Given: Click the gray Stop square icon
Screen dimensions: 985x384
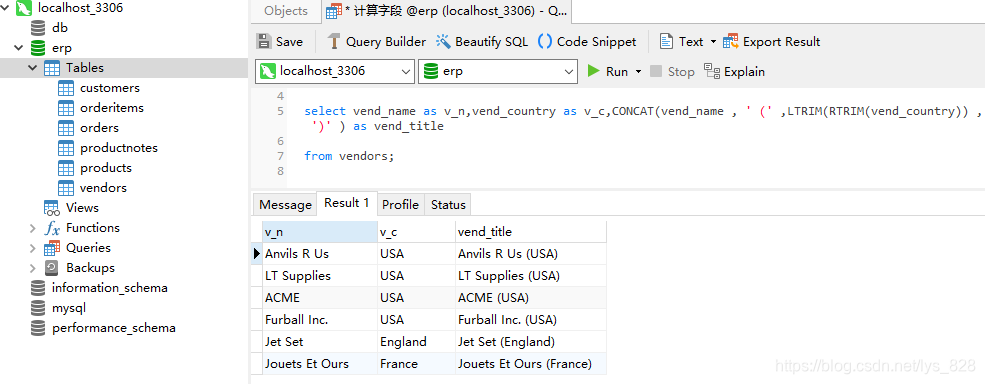Looking at the screenshot, I should [x=656, y=71].
